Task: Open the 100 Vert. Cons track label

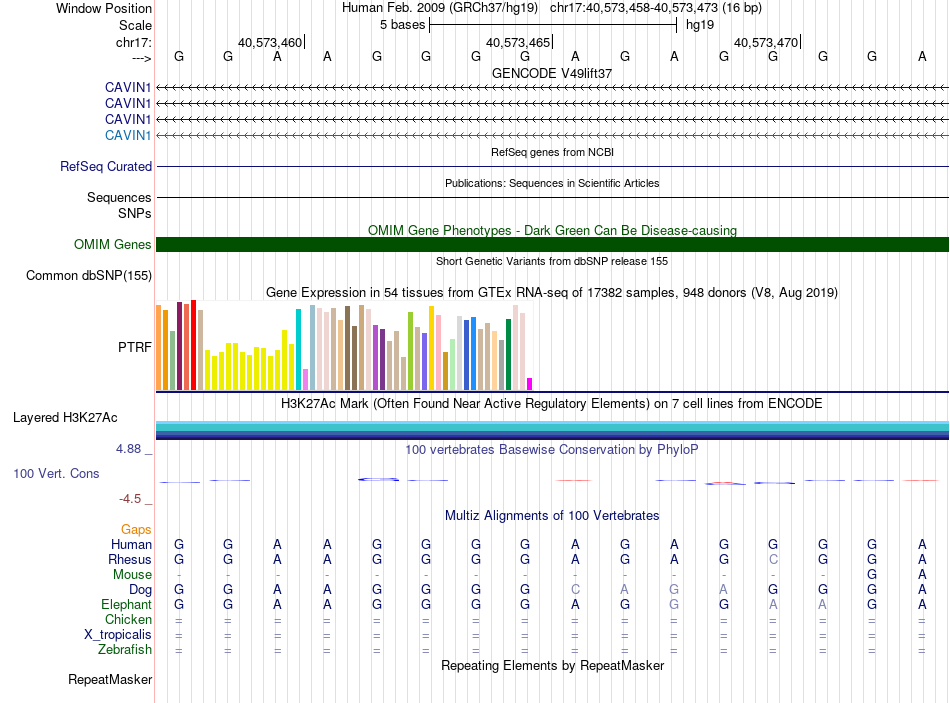Action: (56, 473)
